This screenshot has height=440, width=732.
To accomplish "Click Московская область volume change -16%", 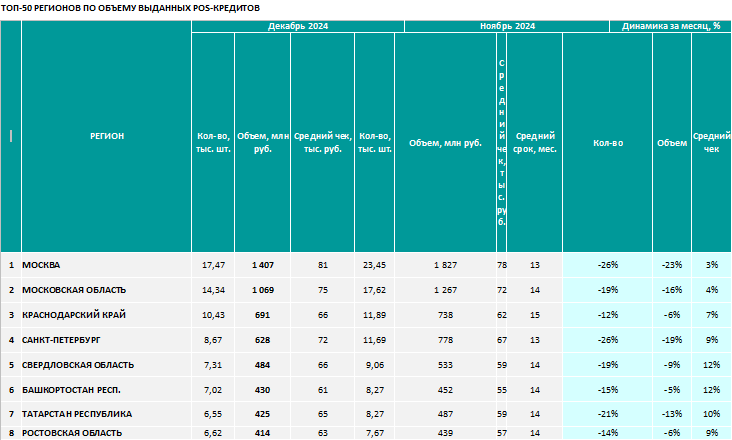I will pyautogui.click(x=672, y=290).
